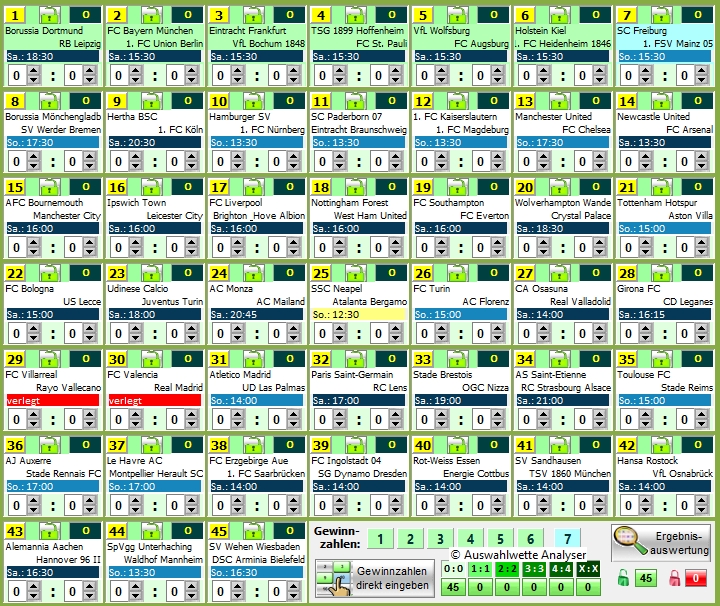
Task: Click the padlock on FC Liverpool match
Action: [x=253, y=187]
